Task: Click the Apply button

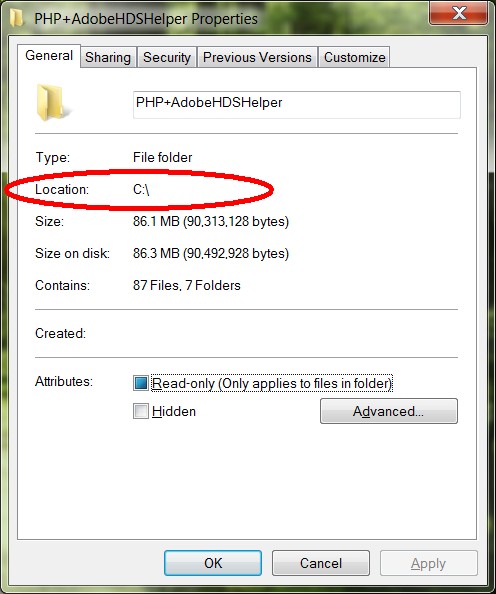Action: coord(429,563)
